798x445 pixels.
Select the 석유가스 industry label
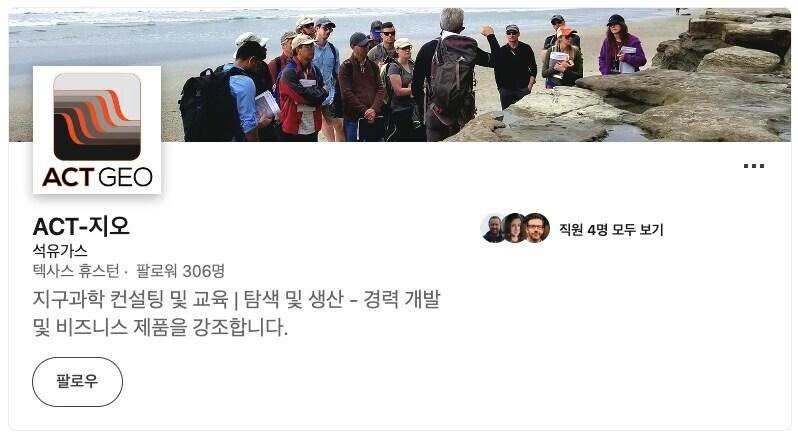click(x=60, y=251)
